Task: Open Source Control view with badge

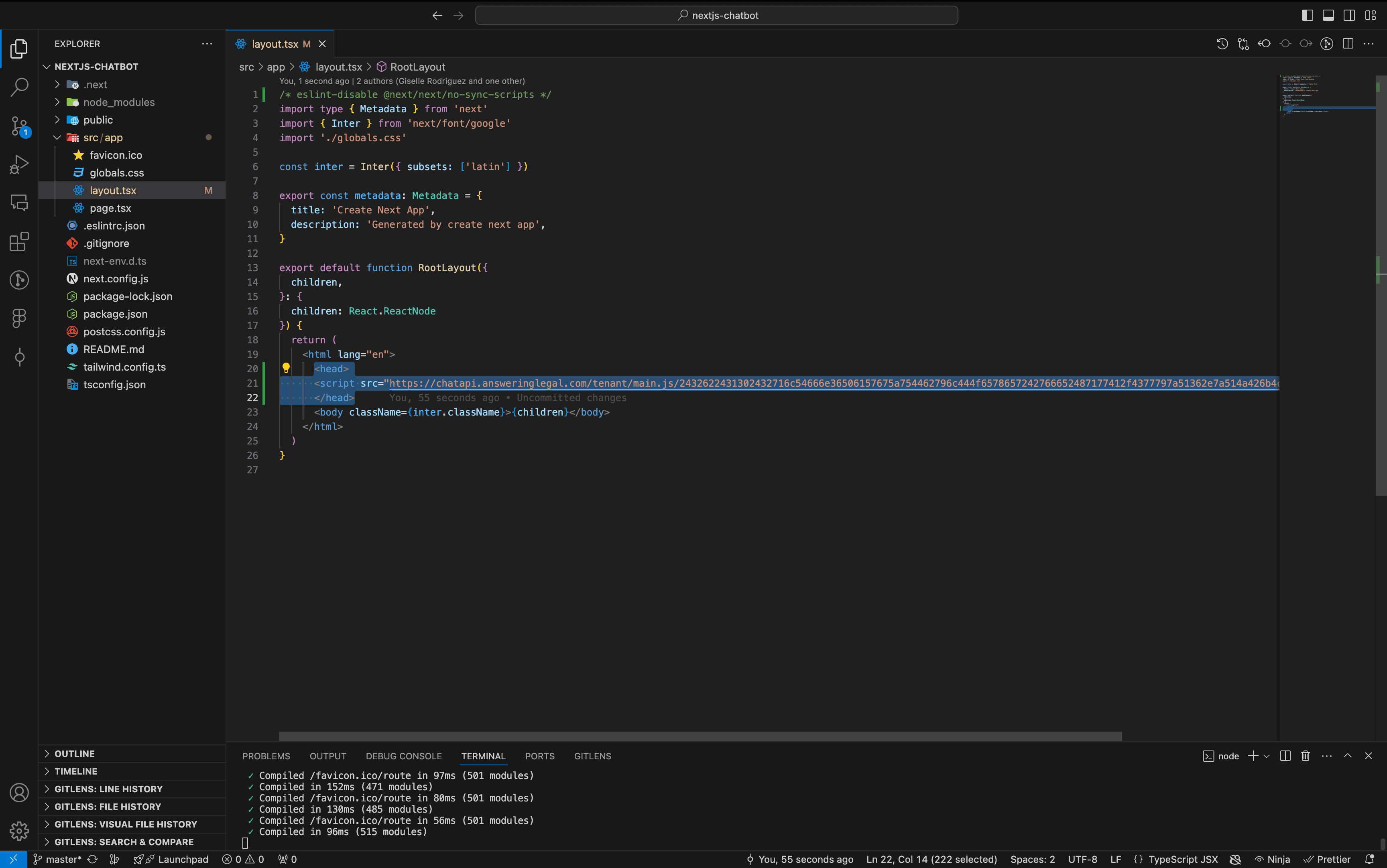Action: pyautogui.click(x=19, y=126)
